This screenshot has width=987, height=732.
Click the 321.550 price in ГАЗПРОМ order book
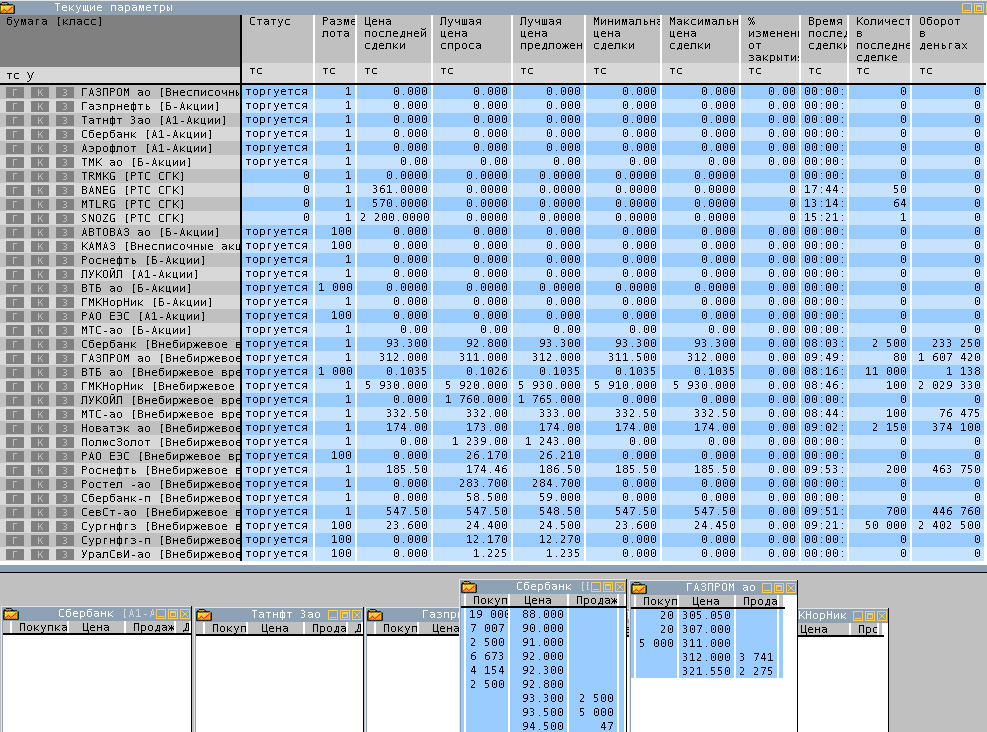click(706, 671)
